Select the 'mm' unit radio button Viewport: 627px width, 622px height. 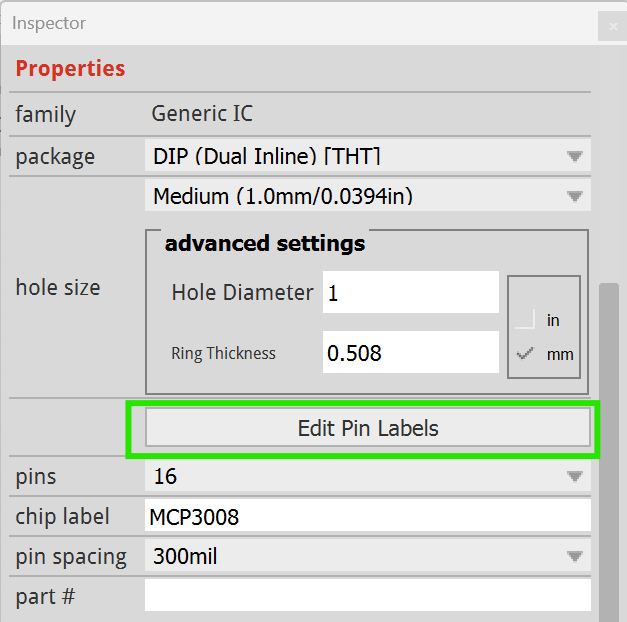(x=525, y=354)
